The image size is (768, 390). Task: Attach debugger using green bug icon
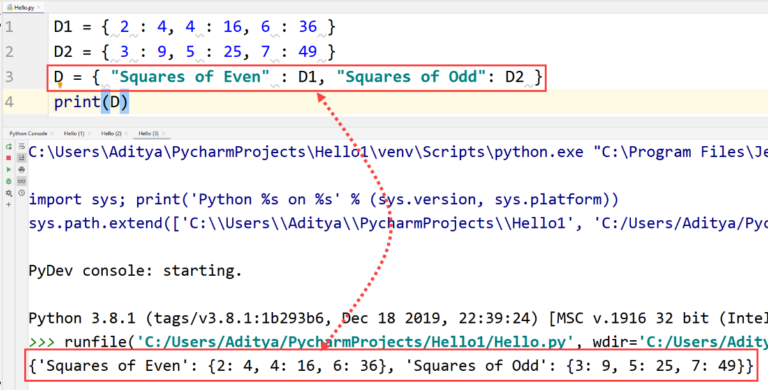tap(8, 181)
